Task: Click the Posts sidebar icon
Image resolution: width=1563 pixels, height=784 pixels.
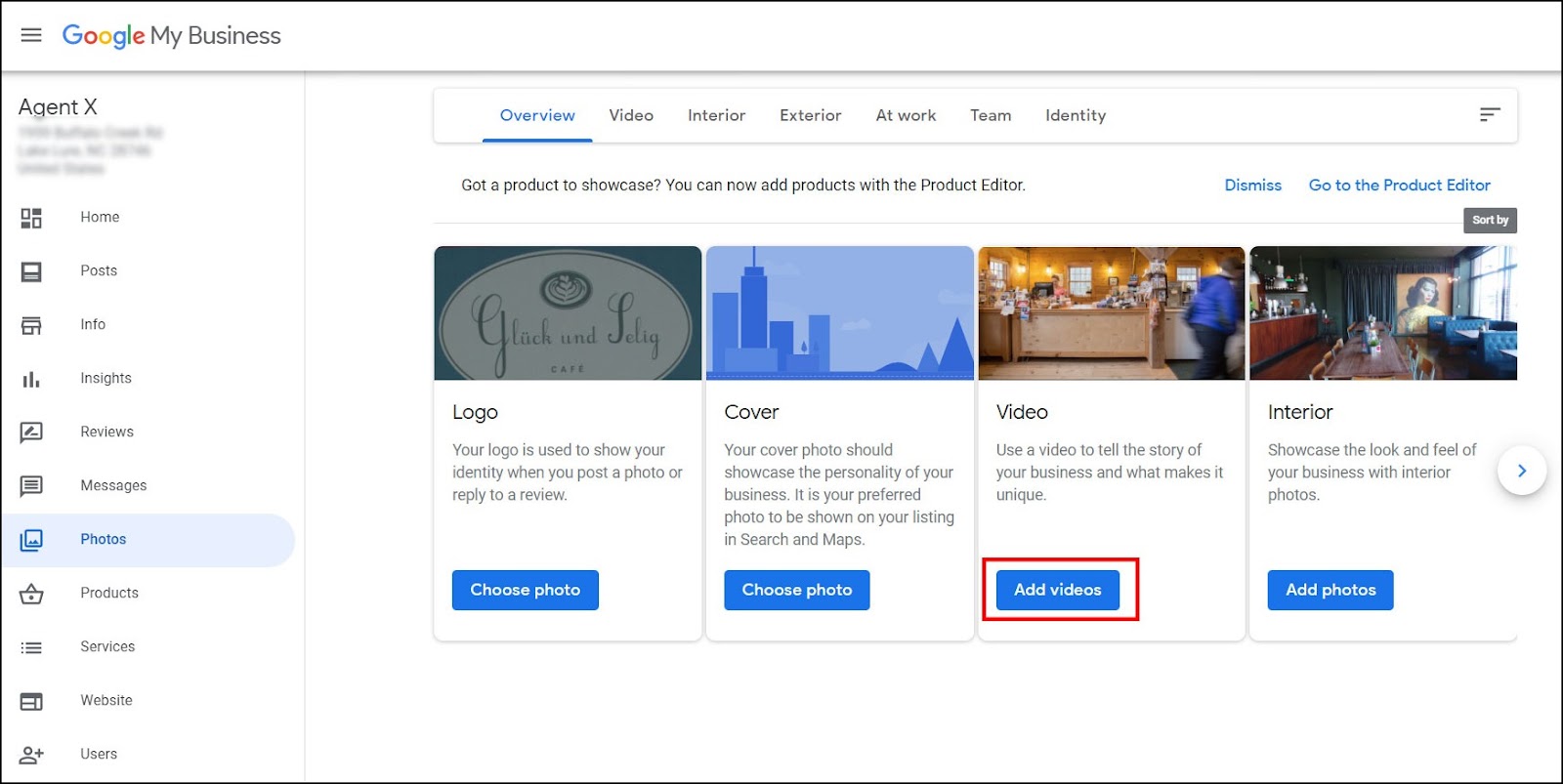Action: 31,271
